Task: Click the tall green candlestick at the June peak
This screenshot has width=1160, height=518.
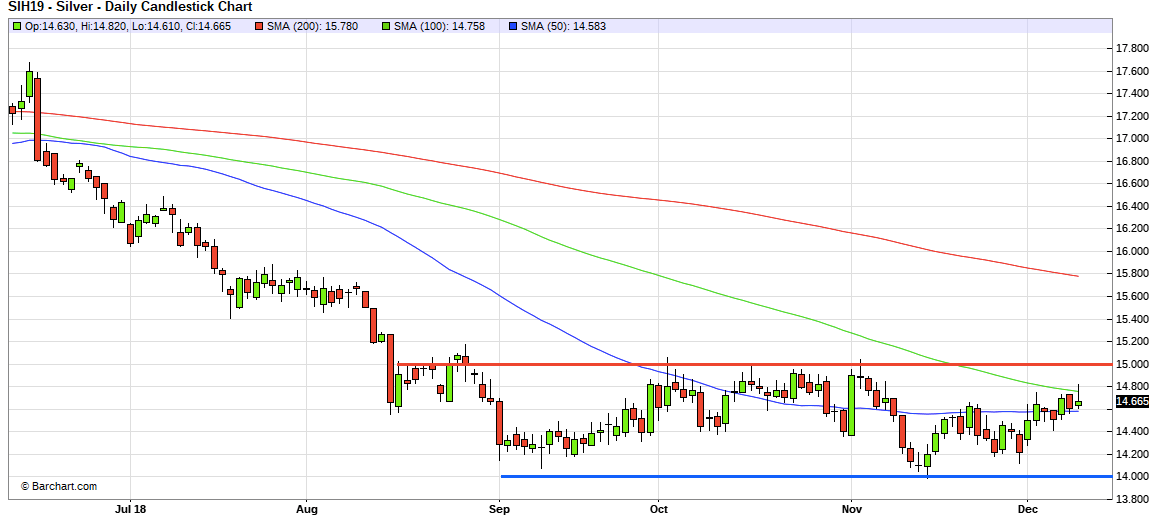Action: [x=30, y=83]
